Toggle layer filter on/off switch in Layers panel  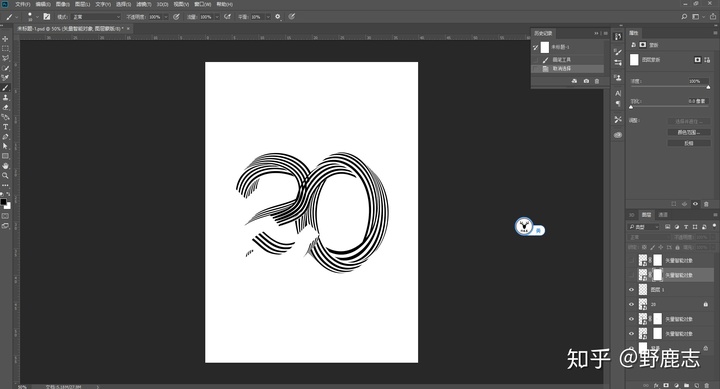714,226
